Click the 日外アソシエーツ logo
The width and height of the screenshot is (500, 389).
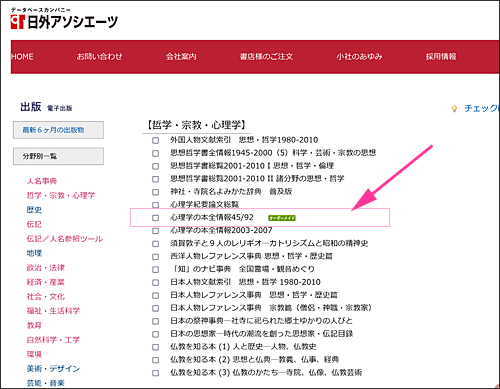64,19
